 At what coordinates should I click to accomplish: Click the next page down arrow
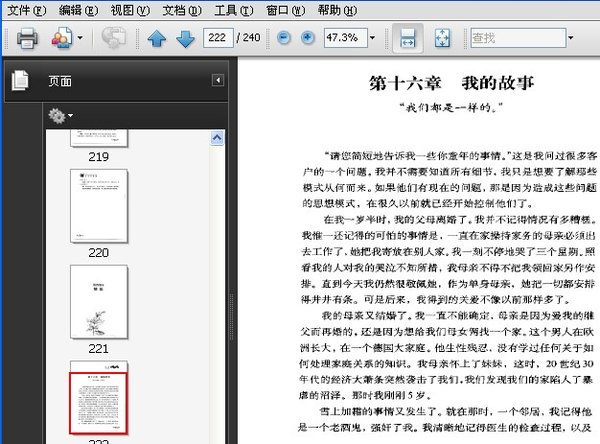(185, 39)
